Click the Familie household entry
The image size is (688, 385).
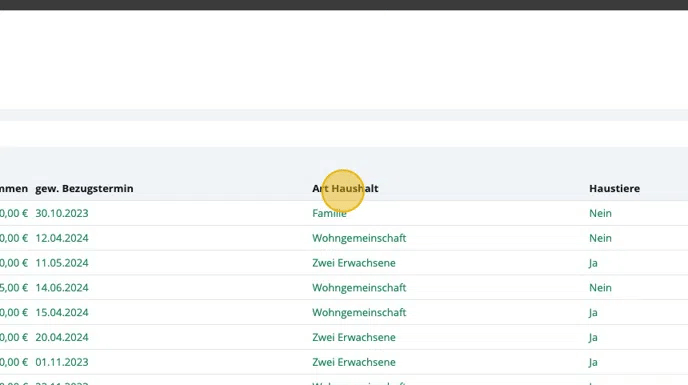330,213
